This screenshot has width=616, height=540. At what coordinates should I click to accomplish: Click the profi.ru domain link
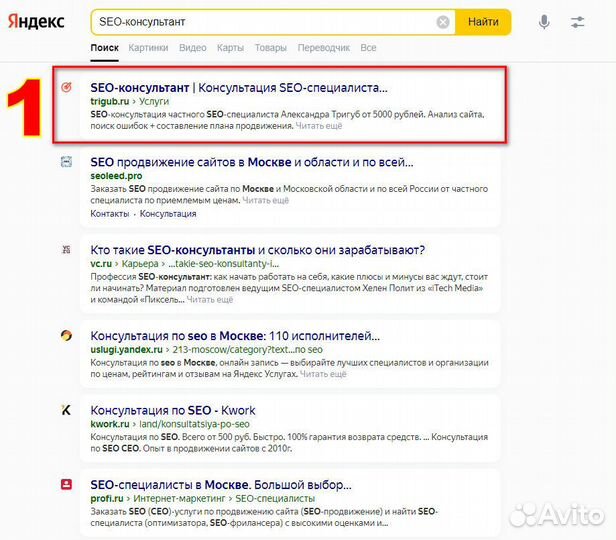pos(107,498)
